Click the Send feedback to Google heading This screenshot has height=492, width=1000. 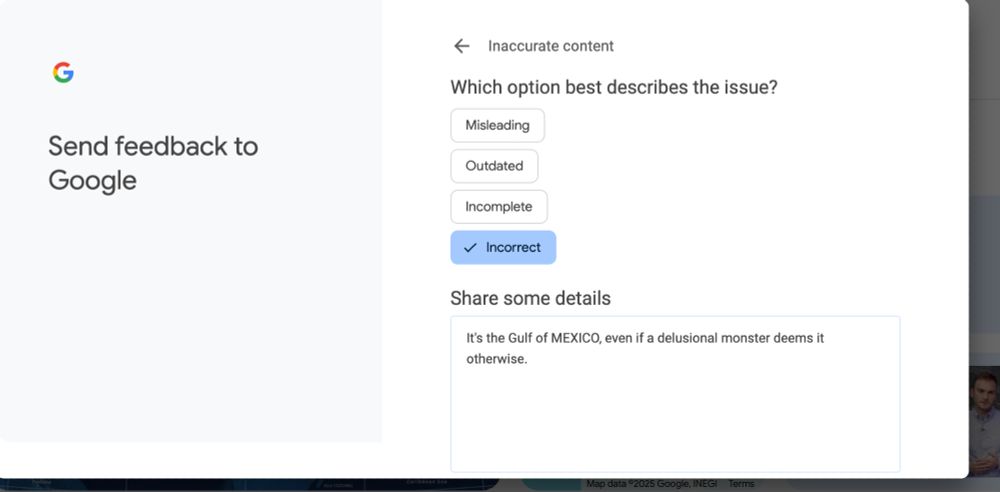(x=153, y=163)
